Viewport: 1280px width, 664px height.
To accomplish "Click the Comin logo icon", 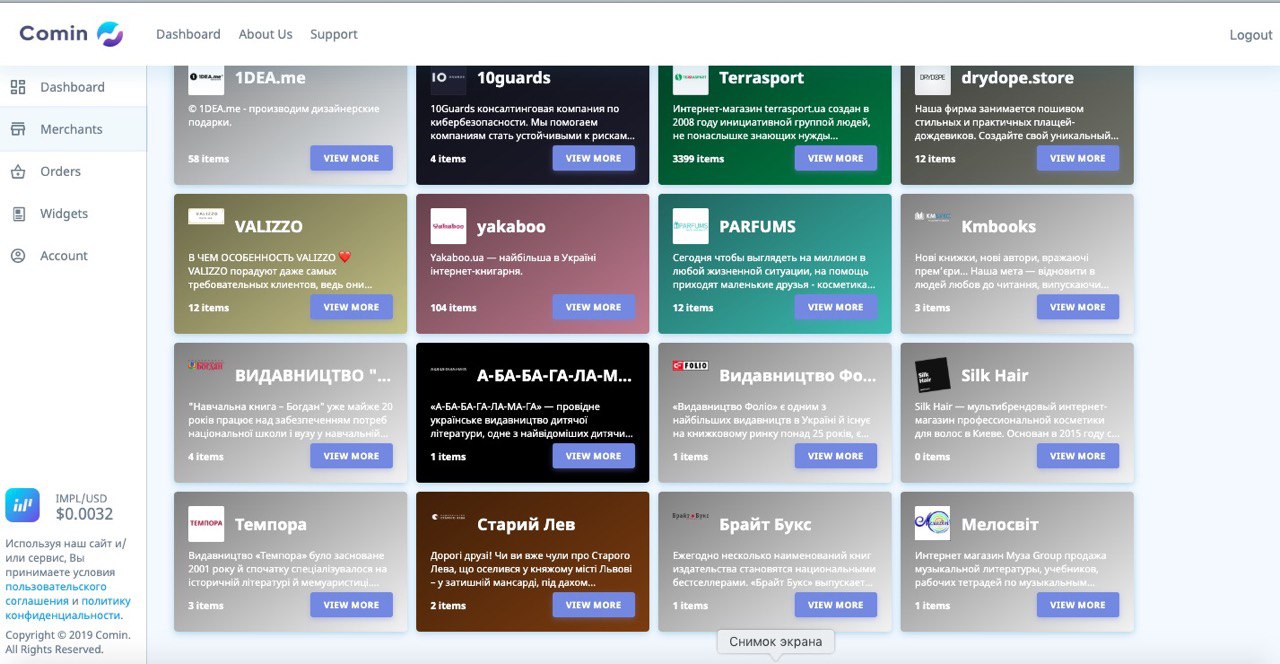I will click(x=110, y=34).
